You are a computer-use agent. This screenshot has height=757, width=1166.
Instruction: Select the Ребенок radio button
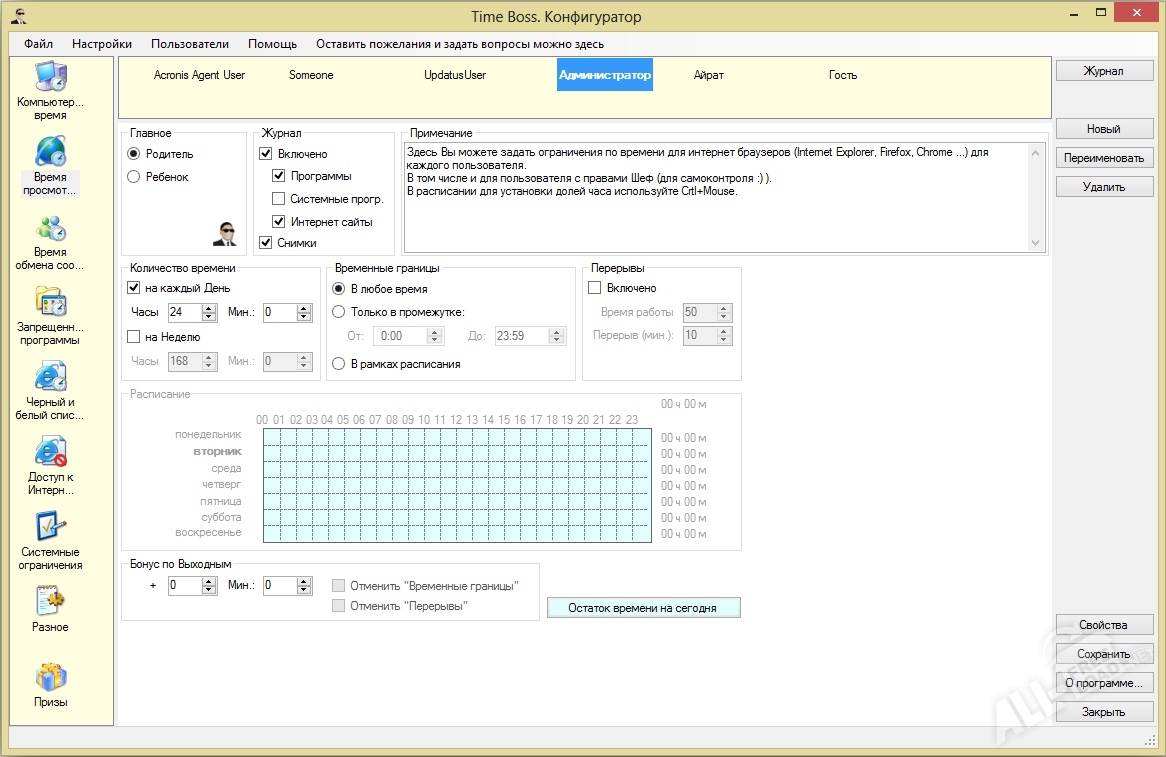134,177
